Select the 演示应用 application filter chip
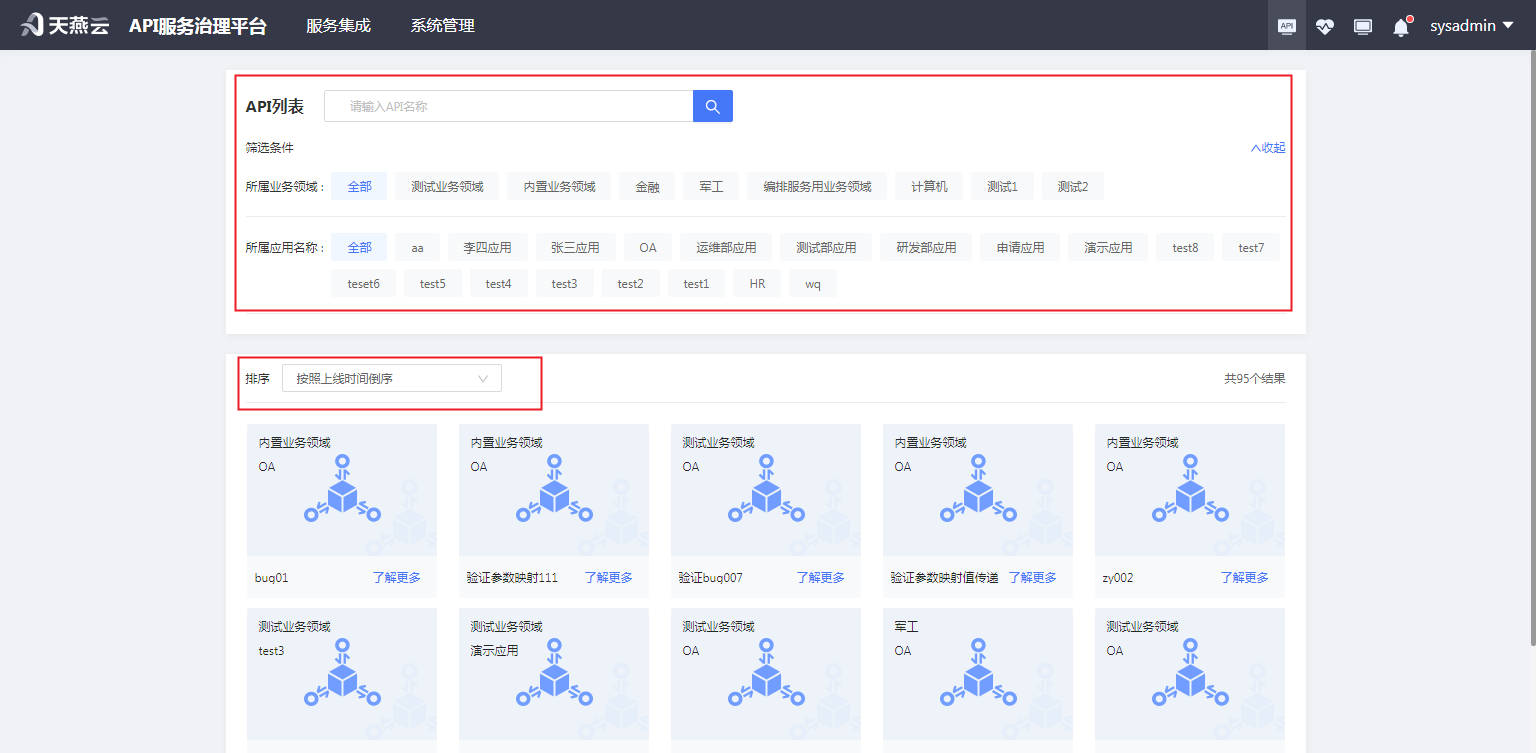The image size is (1536, 753). point(1107,246)
